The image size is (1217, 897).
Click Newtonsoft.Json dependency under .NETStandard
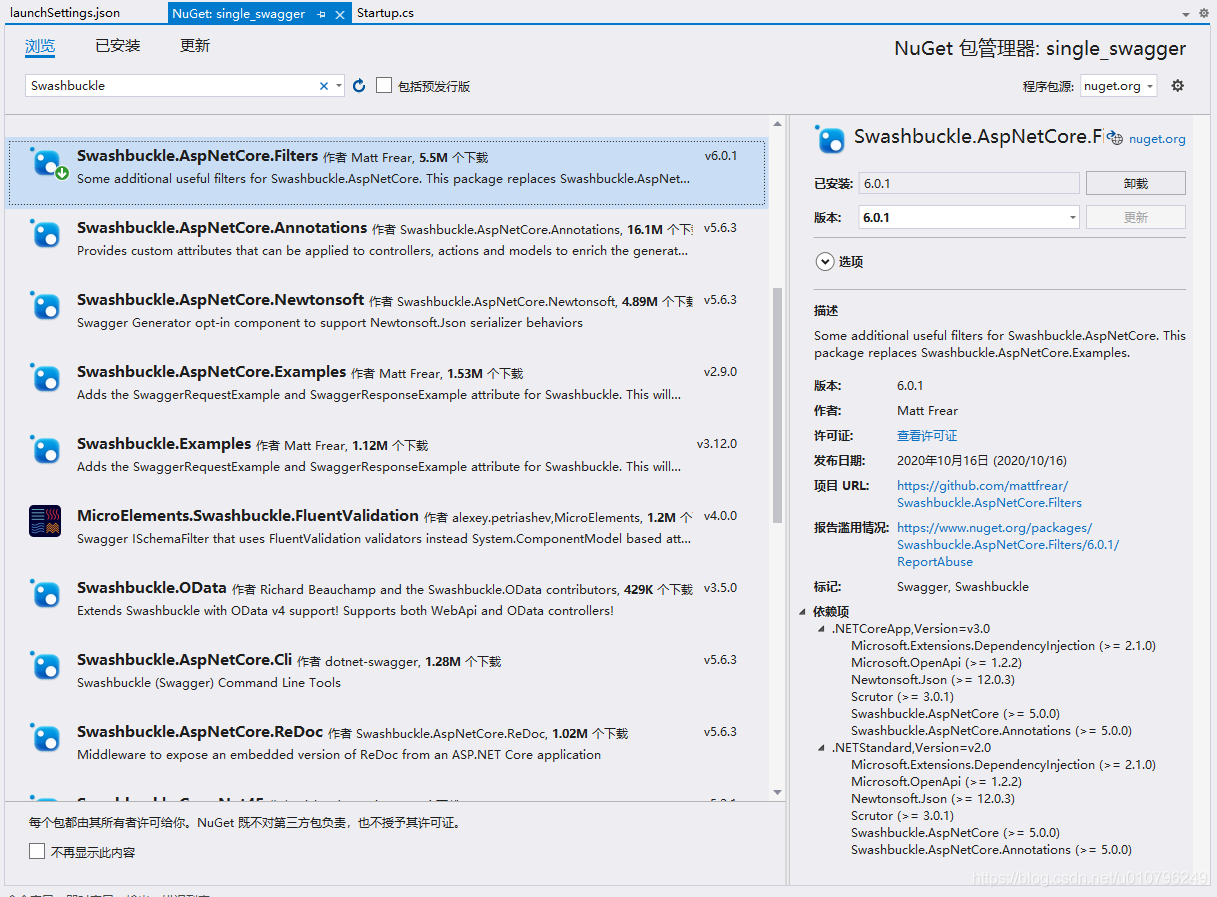point(933,799)
